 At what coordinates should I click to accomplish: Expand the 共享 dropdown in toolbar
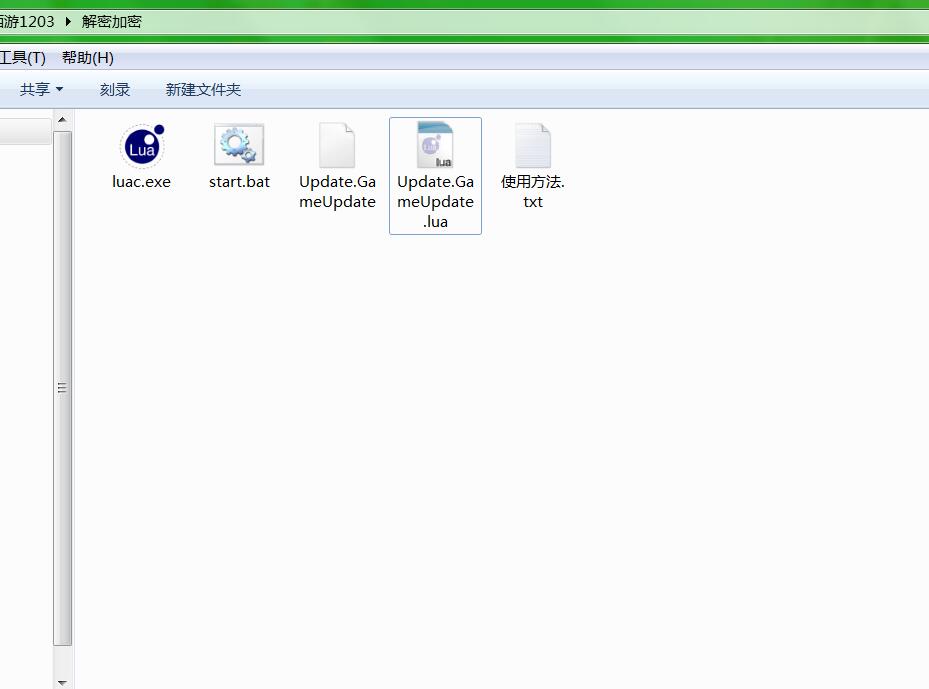click(41, 90)
